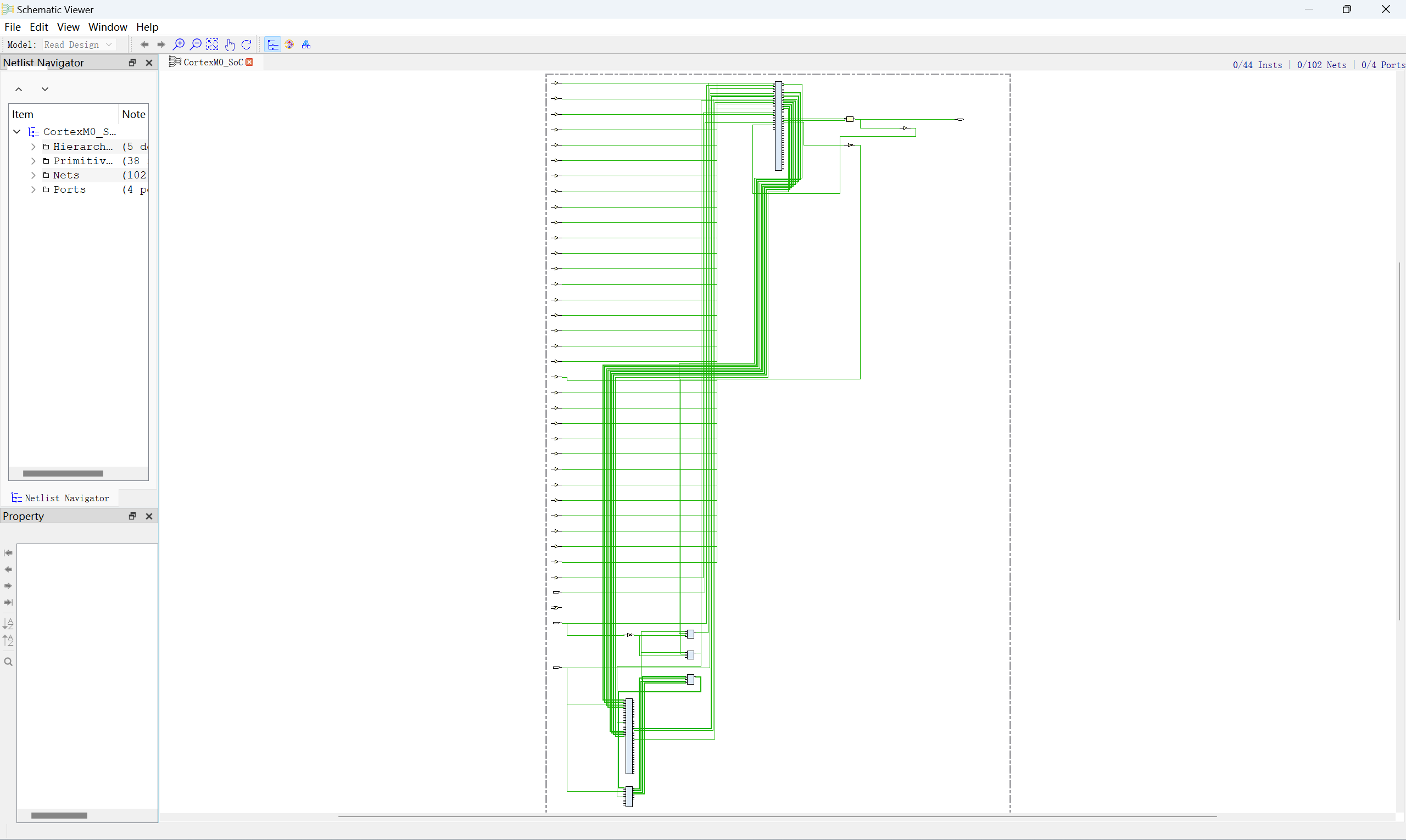Click the up arrow in Netlist Navigator
This screenshot has height=840, width=1406.
tap(19, 89)
